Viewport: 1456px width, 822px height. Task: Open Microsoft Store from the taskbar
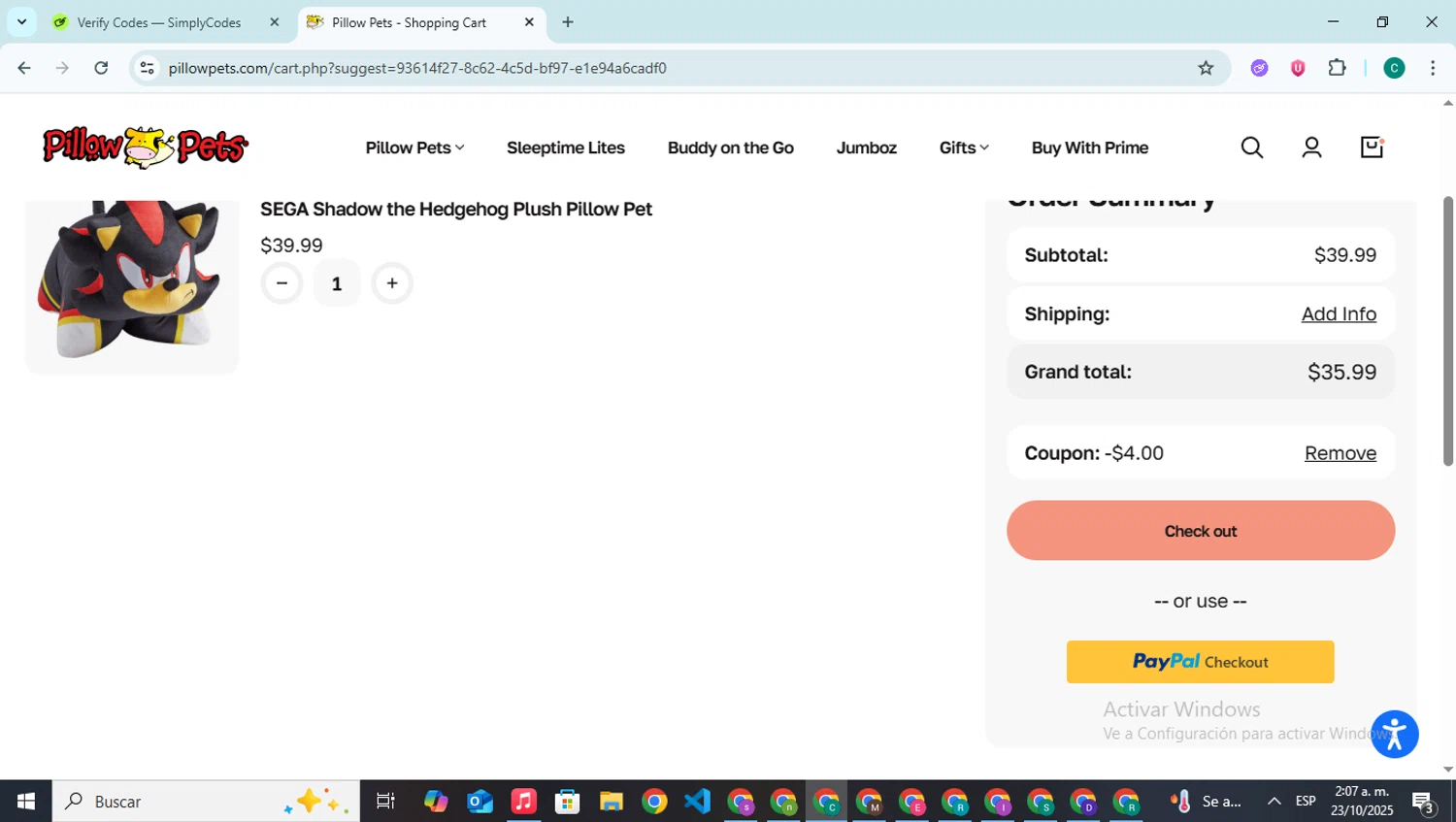click(567, 802)
